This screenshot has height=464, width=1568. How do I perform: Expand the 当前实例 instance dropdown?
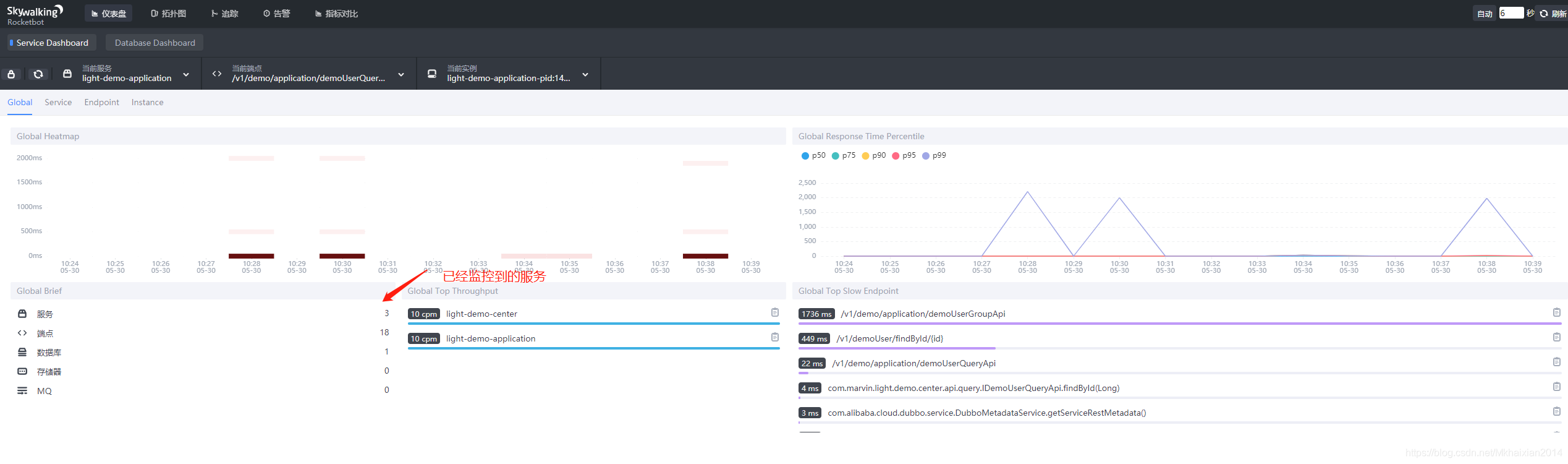point(585,75)
